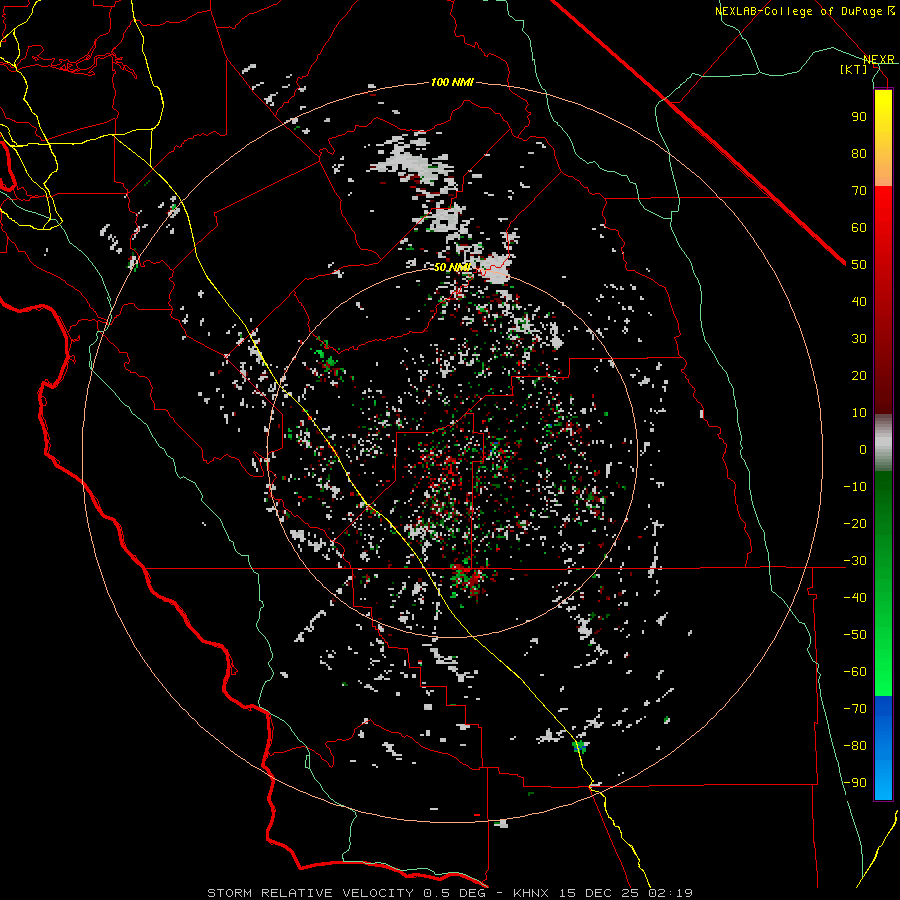The image size is (900, 900).
Task: Click the '70' value on velocity scale
Action: point(859,191)
